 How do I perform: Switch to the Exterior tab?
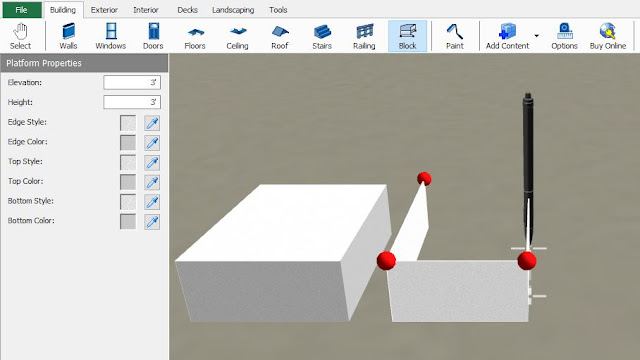104,10
